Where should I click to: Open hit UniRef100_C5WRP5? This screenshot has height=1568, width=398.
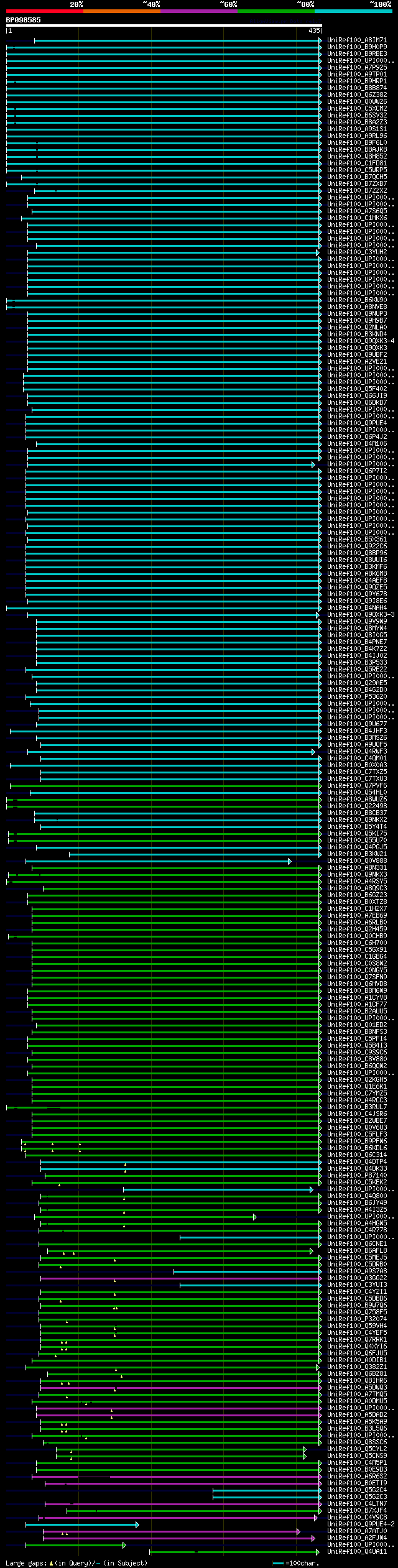point(357,170)
